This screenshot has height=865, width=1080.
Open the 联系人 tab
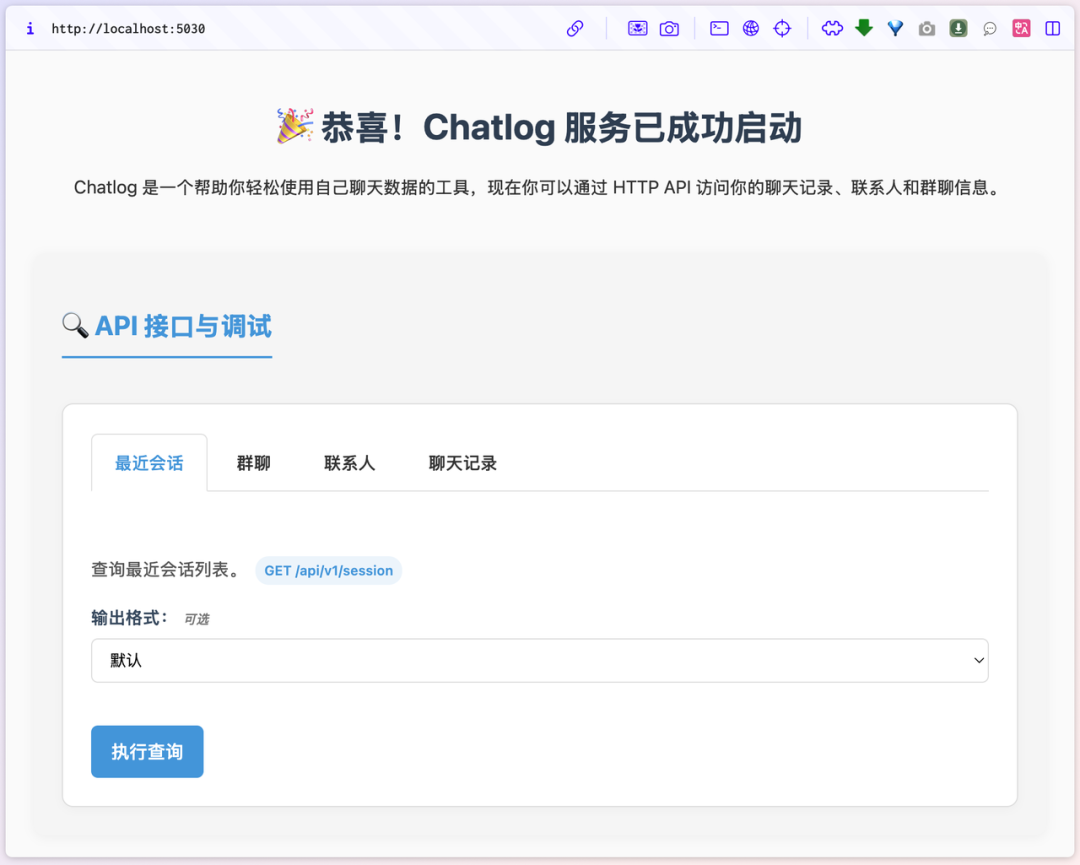(349, 463)
